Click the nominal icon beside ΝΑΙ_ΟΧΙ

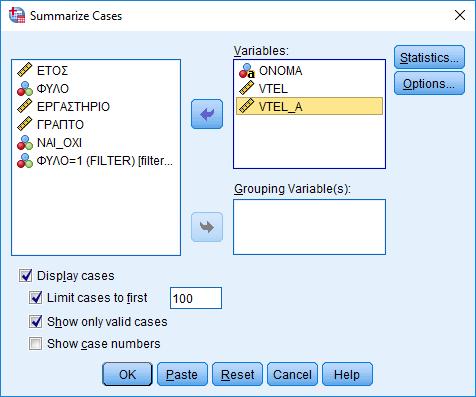[x=25, y=143]
